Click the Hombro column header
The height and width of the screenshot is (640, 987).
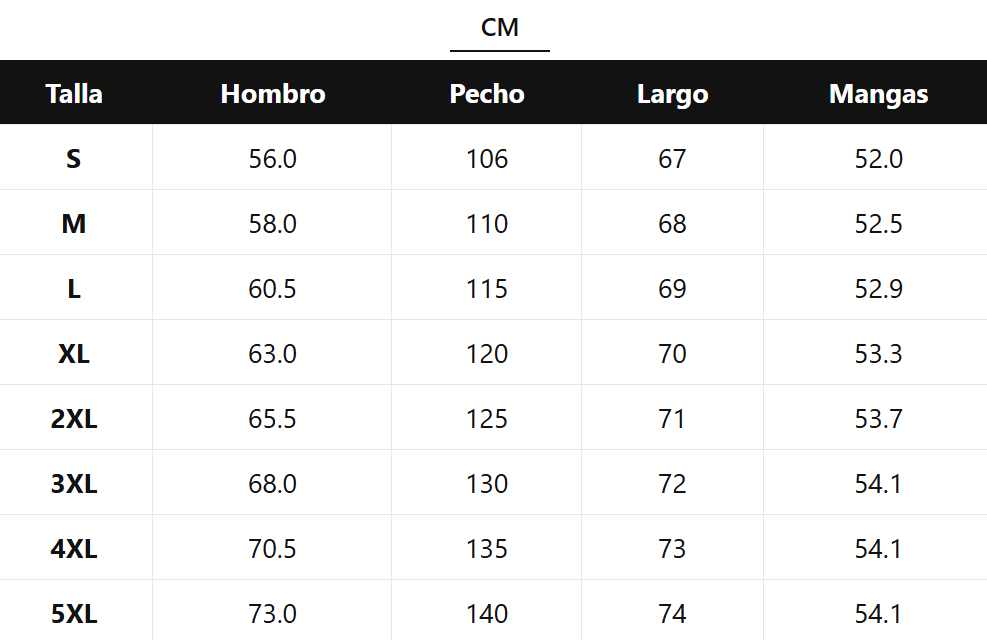tap(273, 94)
